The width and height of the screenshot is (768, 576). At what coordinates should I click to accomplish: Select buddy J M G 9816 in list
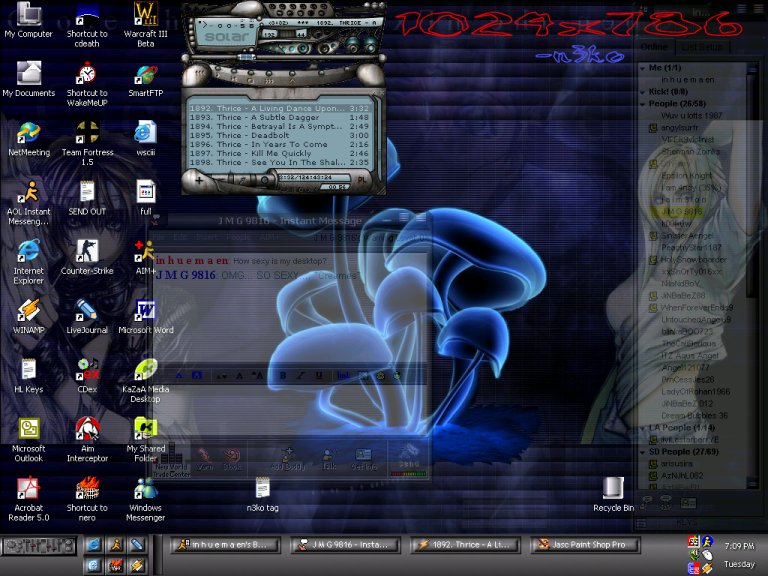coord(682,212)
